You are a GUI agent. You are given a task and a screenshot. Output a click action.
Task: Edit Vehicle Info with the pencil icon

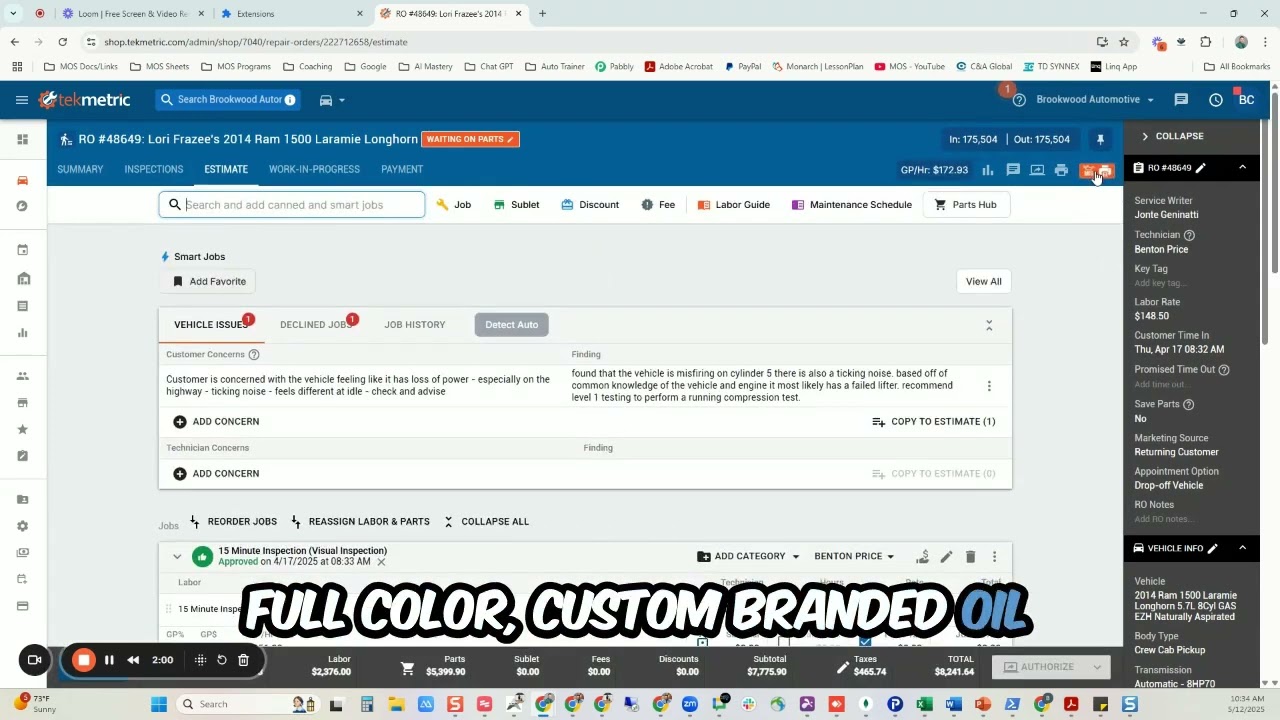click(1213, 549)
